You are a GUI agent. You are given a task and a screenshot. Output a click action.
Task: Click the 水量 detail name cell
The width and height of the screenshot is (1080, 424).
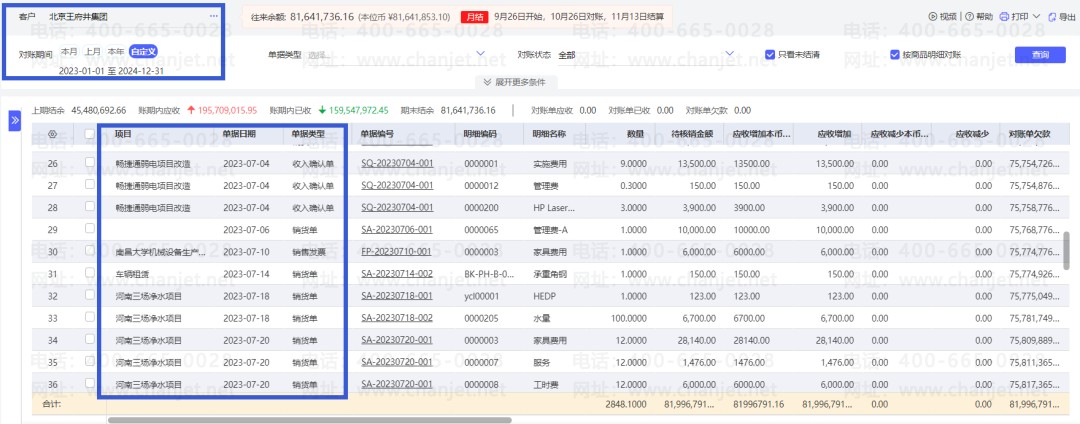(x=541, y=318)
